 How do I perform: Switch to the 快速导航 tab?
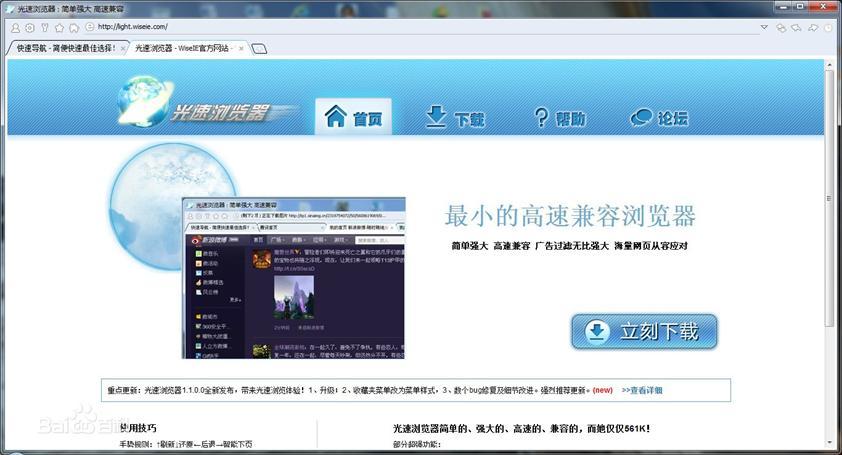coord(66,48)
